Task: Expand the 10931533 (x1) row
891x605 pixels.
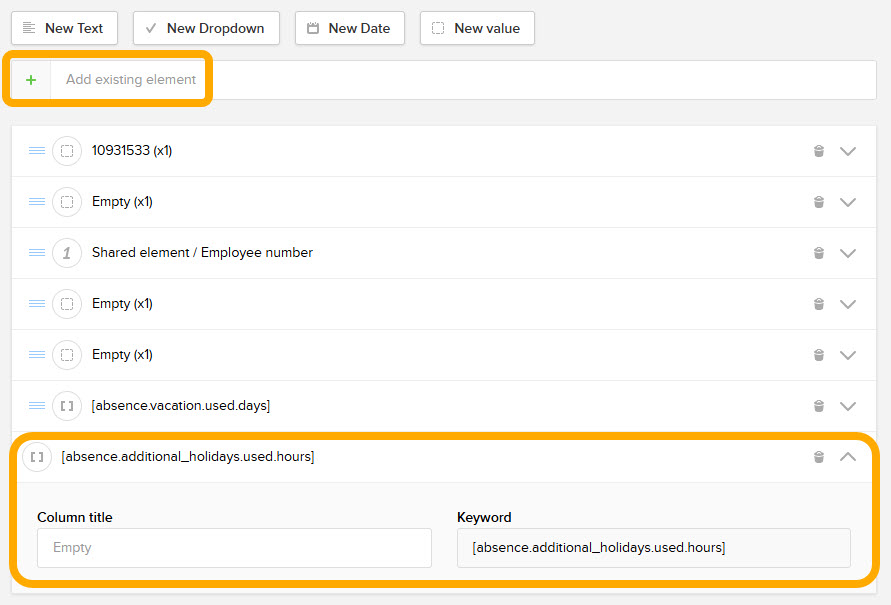Action: (848, 151)
